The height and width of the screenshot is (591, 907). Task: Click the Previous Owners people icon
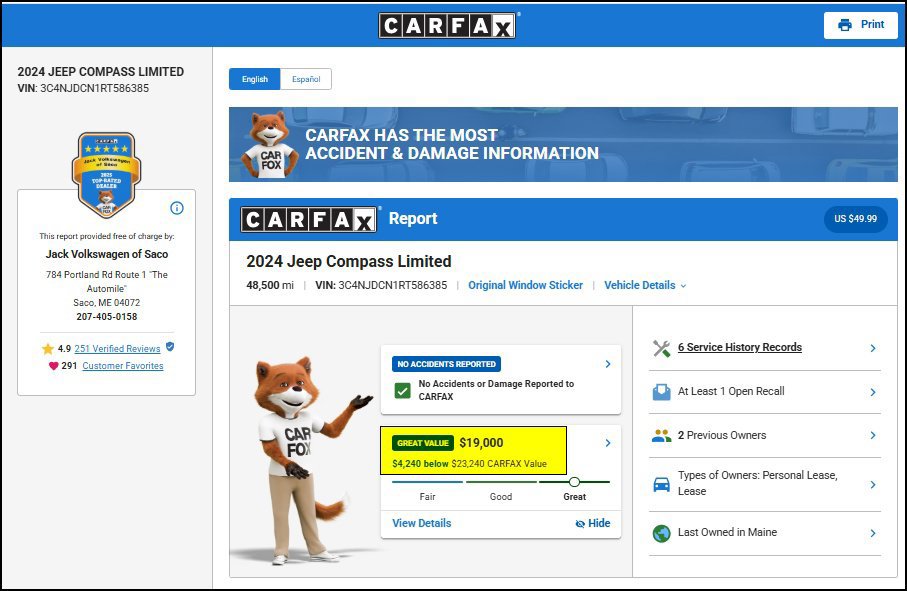(661, 435)
